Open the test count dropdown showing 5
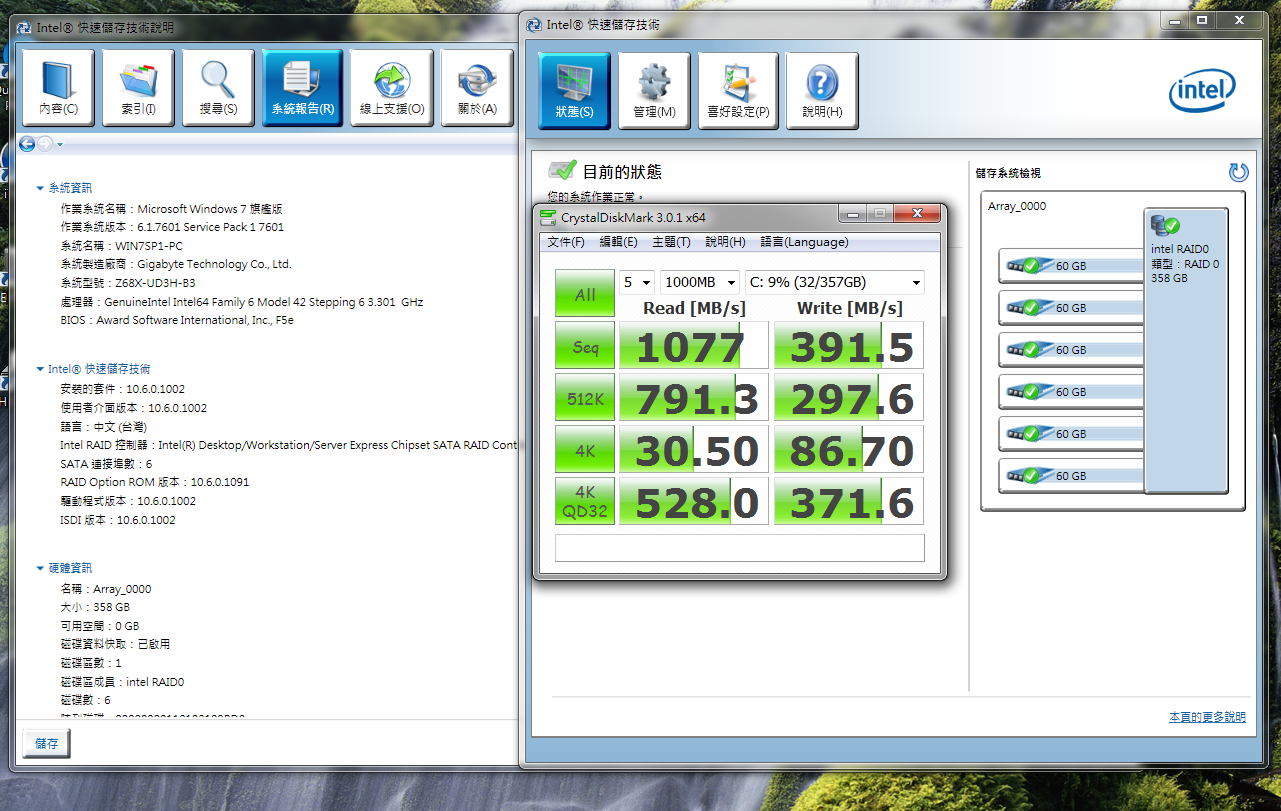Viewport: 1281px width, 811px height. point(637,283)
